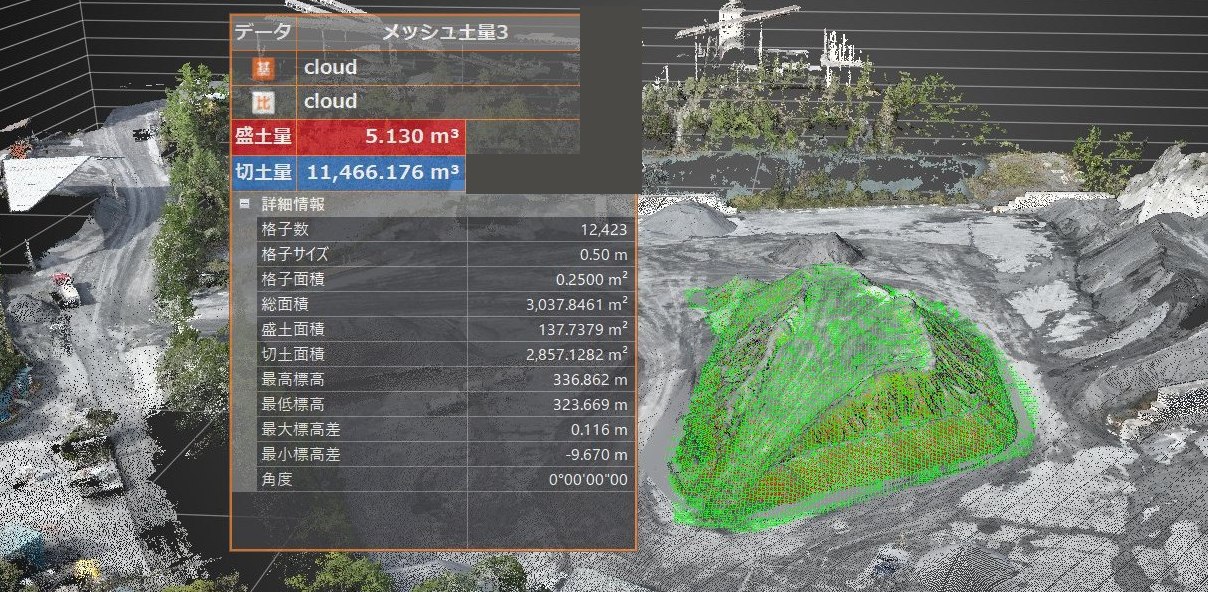Select the 最大標高差 row label
The height and width of the screenshot is (592, 1208).
pos(300,430)
